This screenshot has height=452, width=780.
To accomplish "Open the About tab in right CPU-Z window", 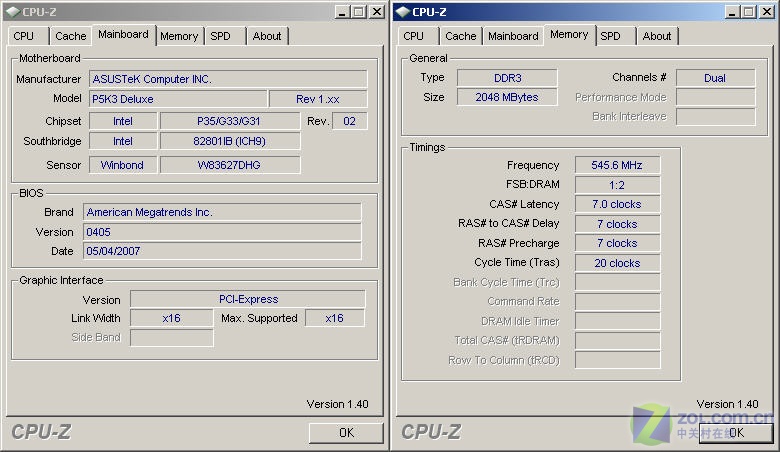I will click(657, 36).
